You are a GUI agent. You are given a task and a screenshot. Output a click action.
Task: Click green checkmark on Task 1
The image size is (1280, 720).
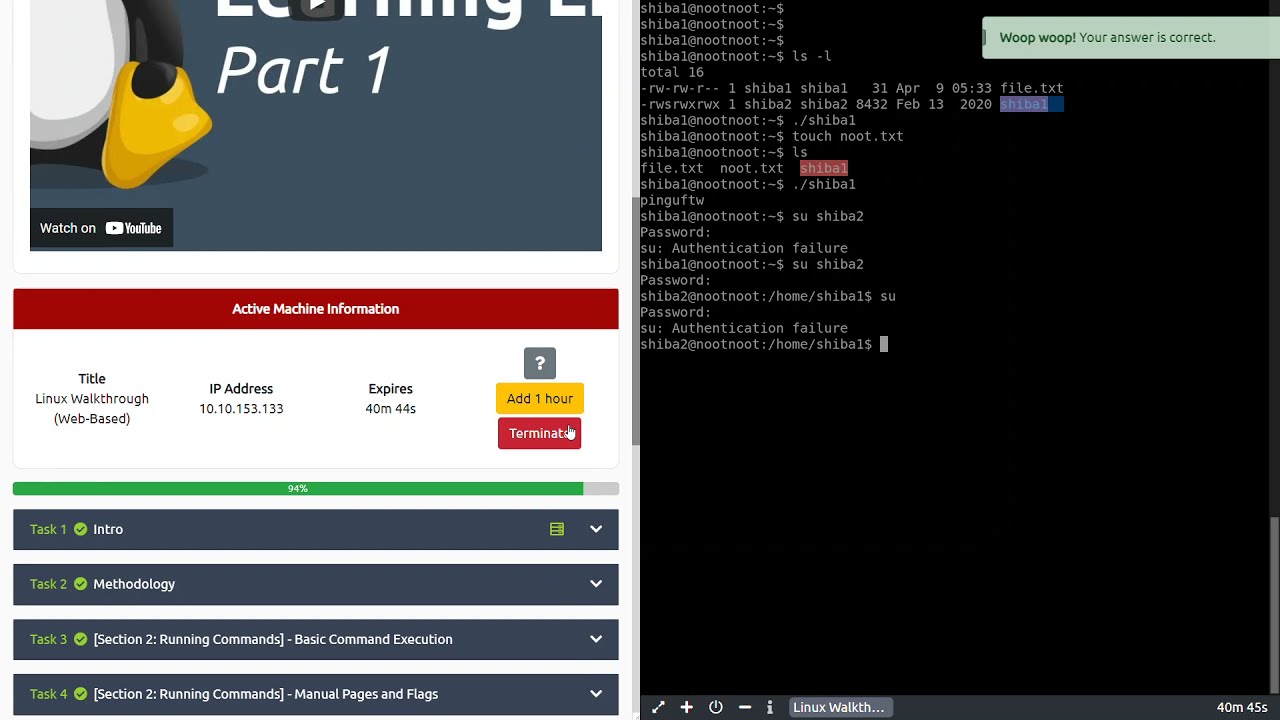tap(81, 529)
